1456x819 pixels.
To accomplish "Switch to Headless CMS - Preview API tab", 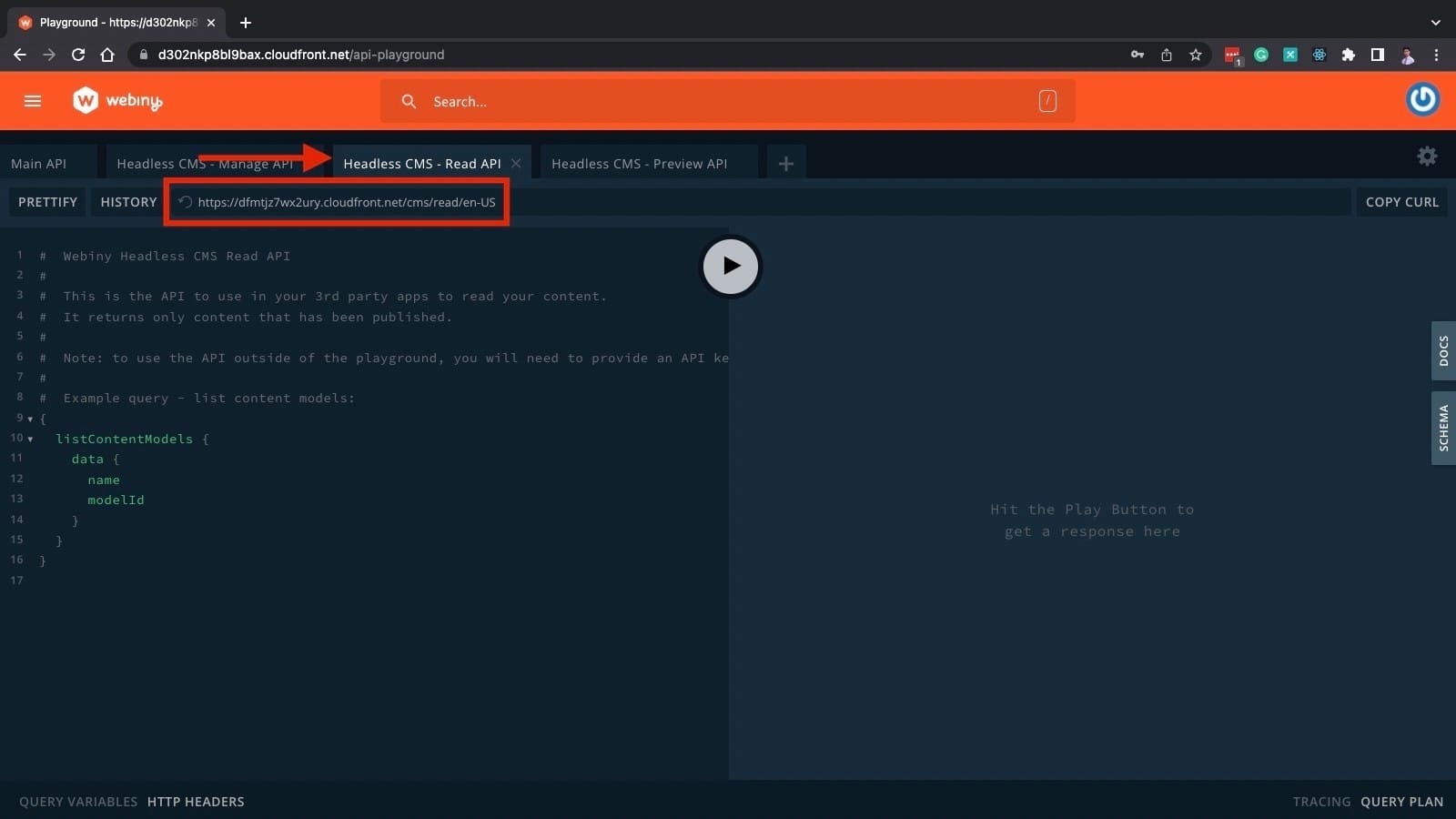I will 639,163.
